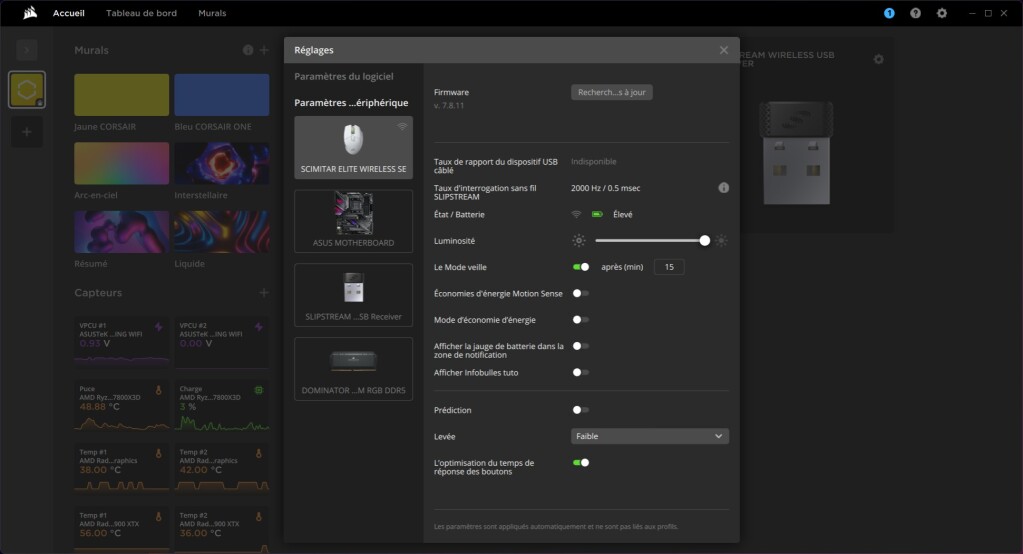Select SCIMITAR ELITE WIRELESS SE device

(x=354, y=147)
